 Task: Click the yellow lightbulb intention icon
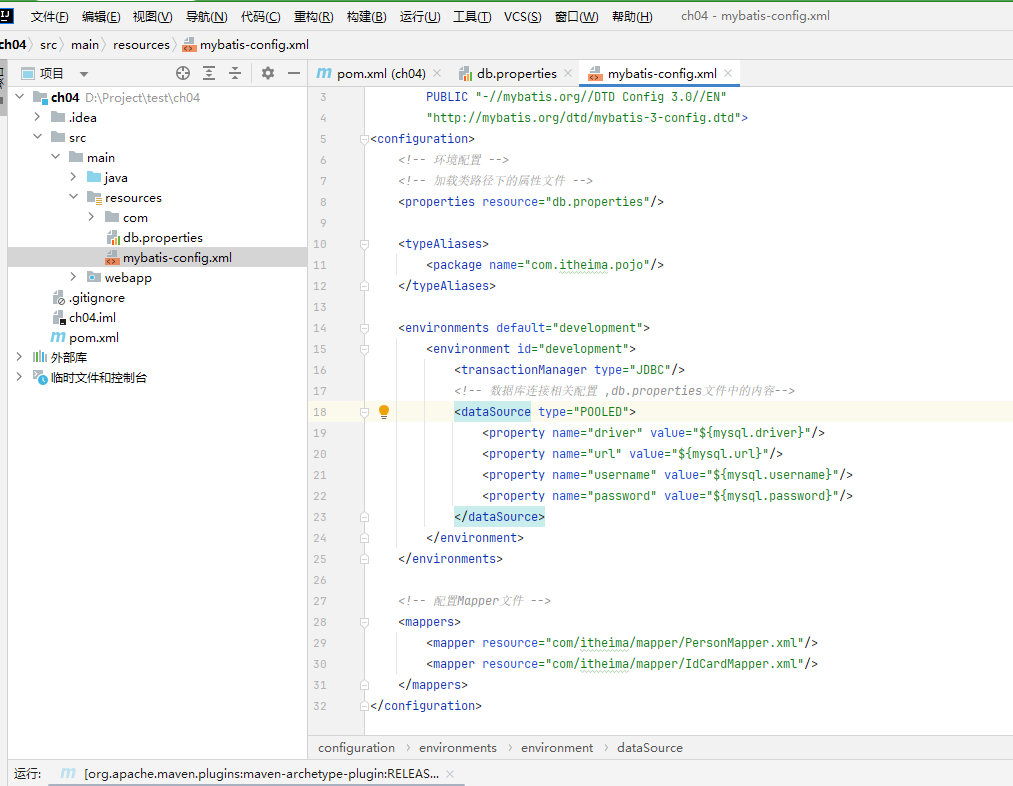click(383, 412)
